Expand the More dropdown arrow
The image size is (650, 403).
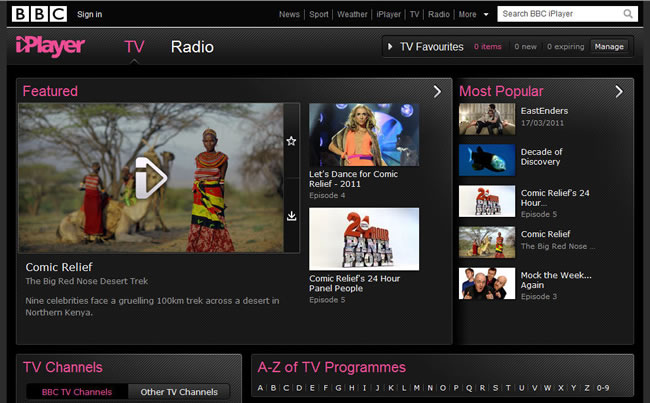(486, 15)
